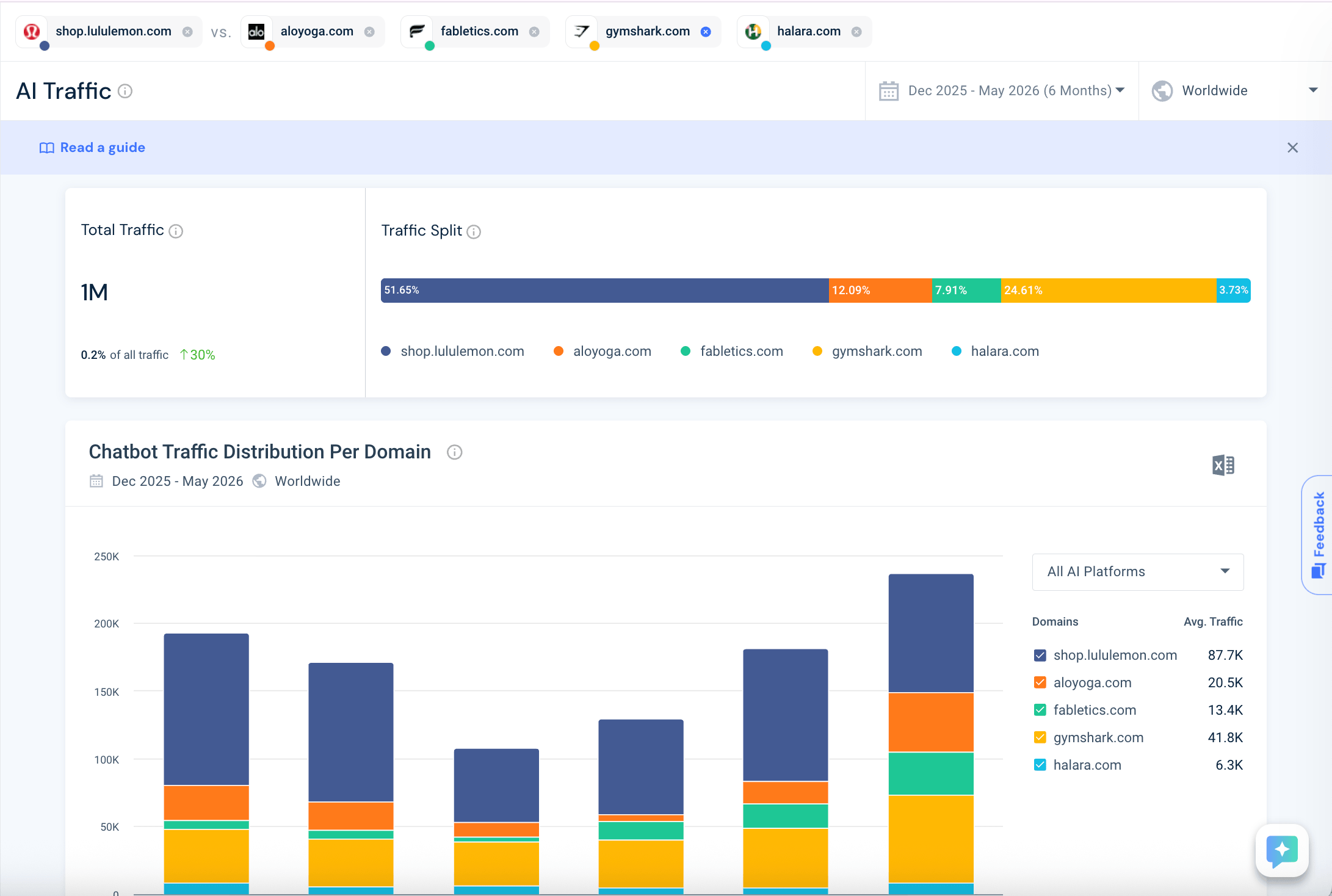
Task: Click the Avg. Traffic column header
Action: point(1213,621)
